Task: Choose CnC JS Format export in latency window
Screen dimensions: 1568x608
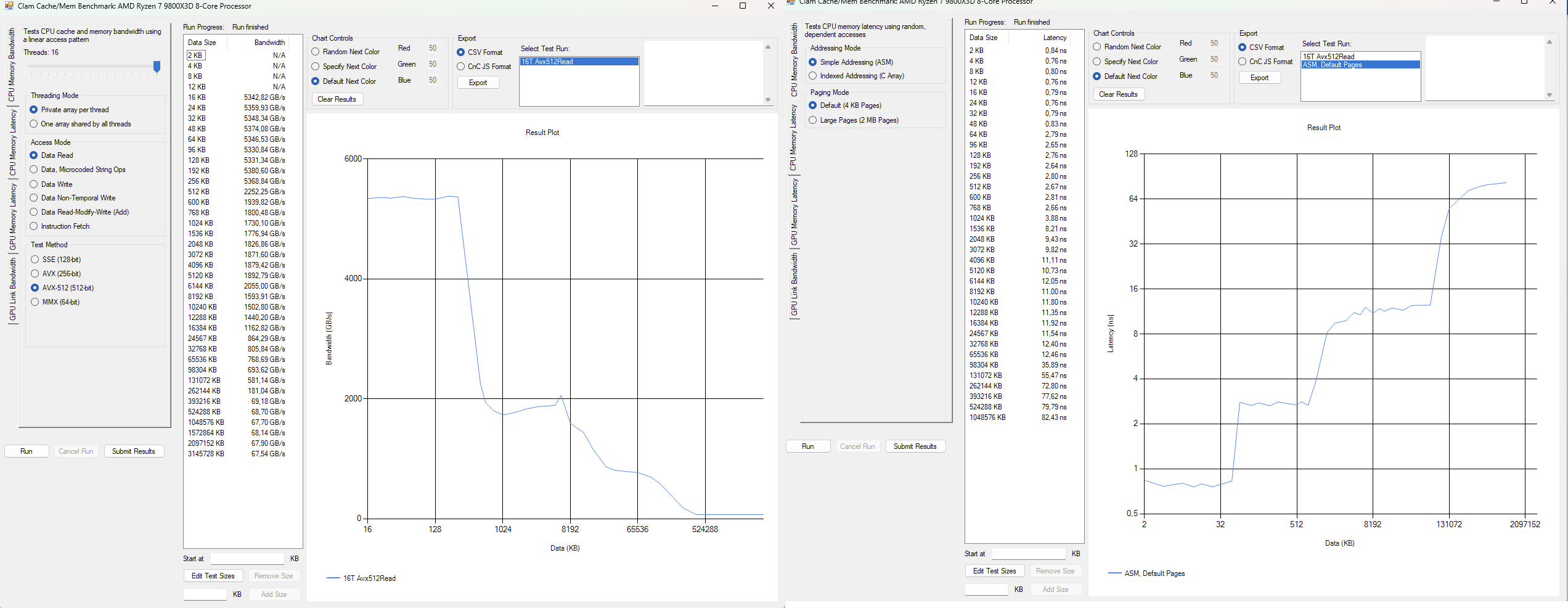Action: [1265, 62]
